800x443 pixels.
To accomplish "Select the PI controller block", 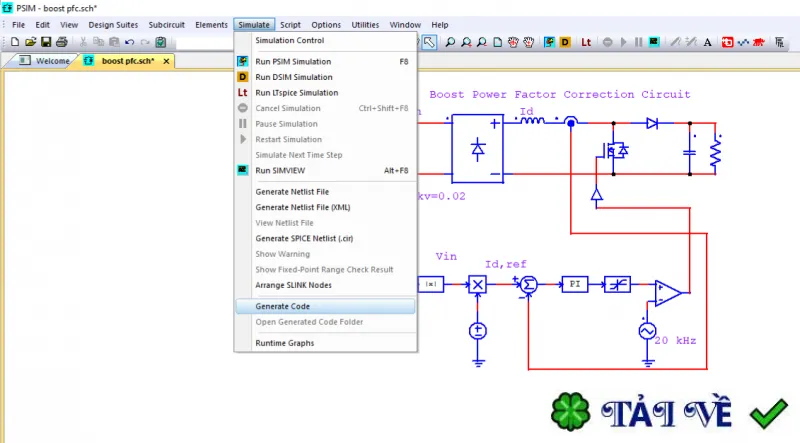I will point(574,284).
